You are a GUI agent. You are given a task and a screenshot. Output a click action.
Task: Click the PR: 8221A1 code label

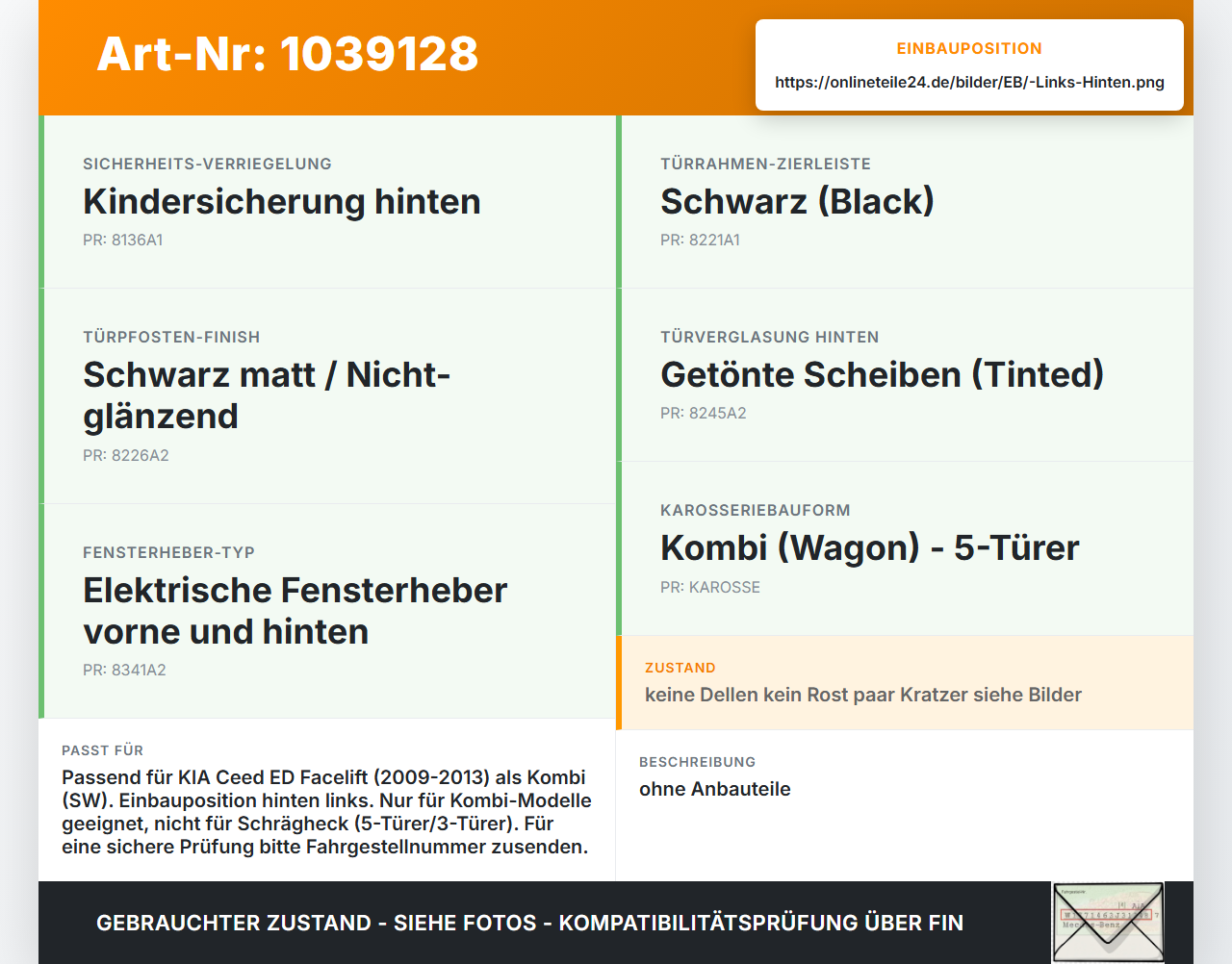click(701, 241)
